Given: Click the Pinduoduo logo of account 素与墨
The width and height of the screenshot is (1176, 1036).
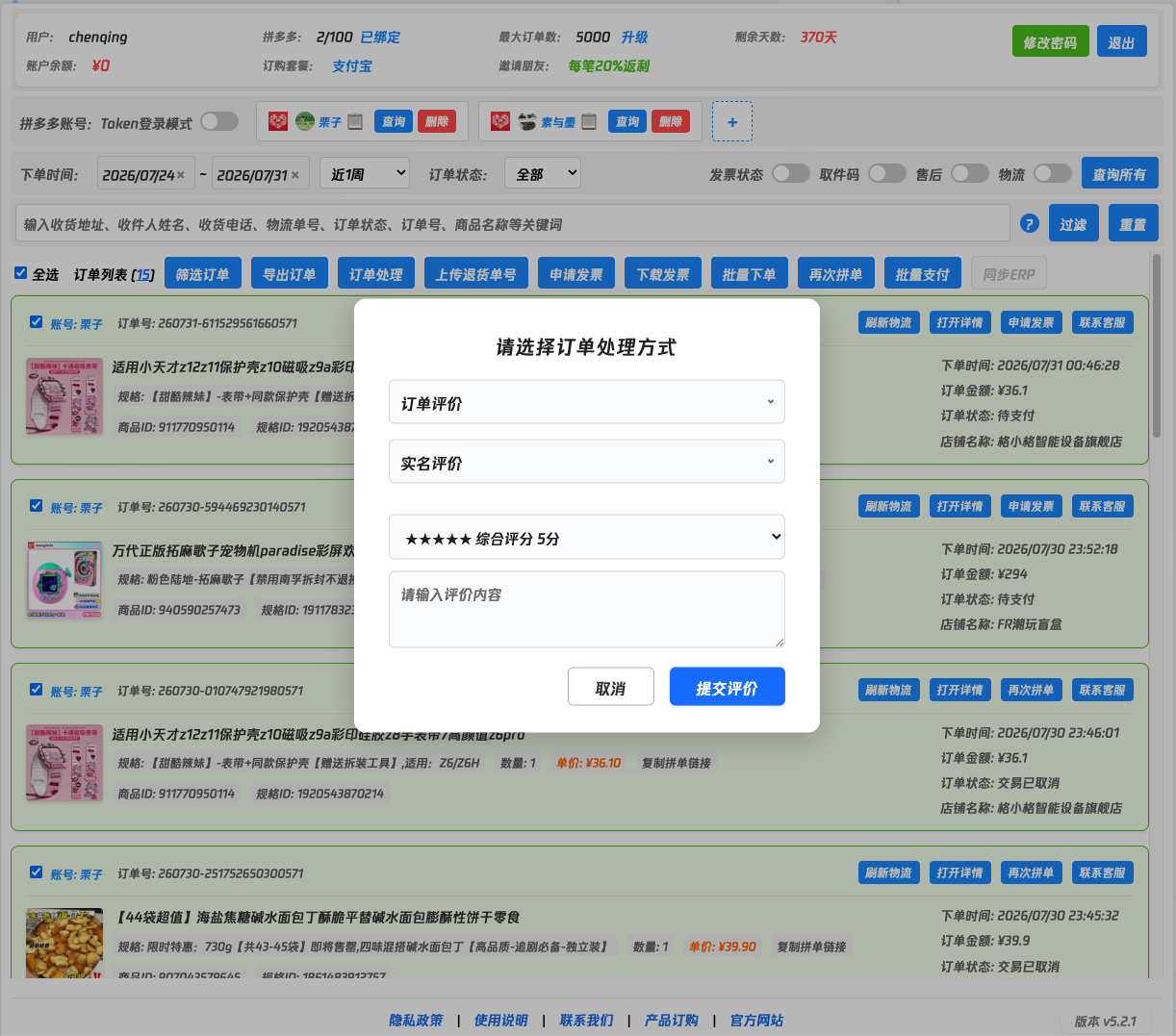Looking at the screenshot, I should pyautogui.click(x=500, y=121).
